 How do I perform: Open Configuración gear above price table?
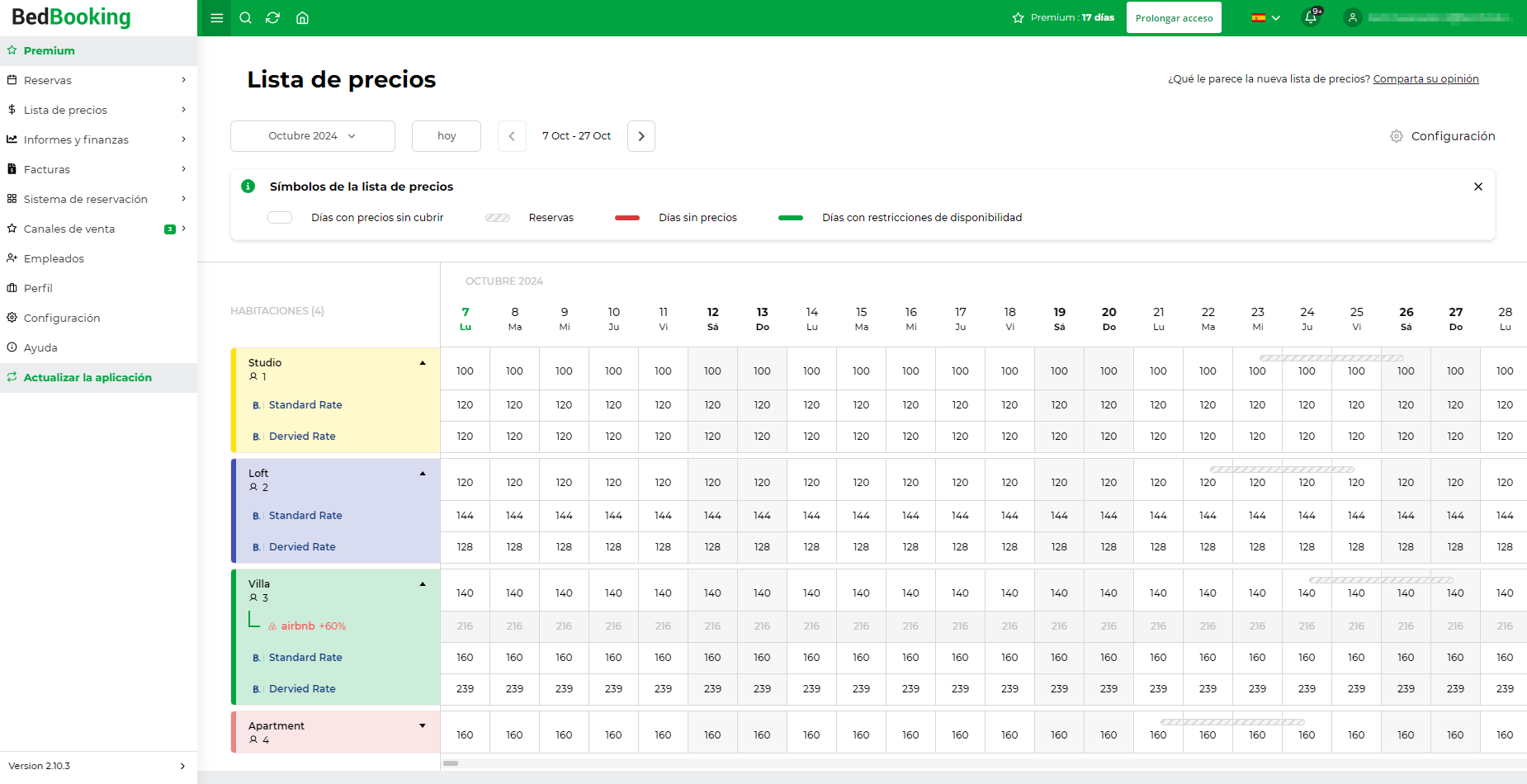[1443, 136]
